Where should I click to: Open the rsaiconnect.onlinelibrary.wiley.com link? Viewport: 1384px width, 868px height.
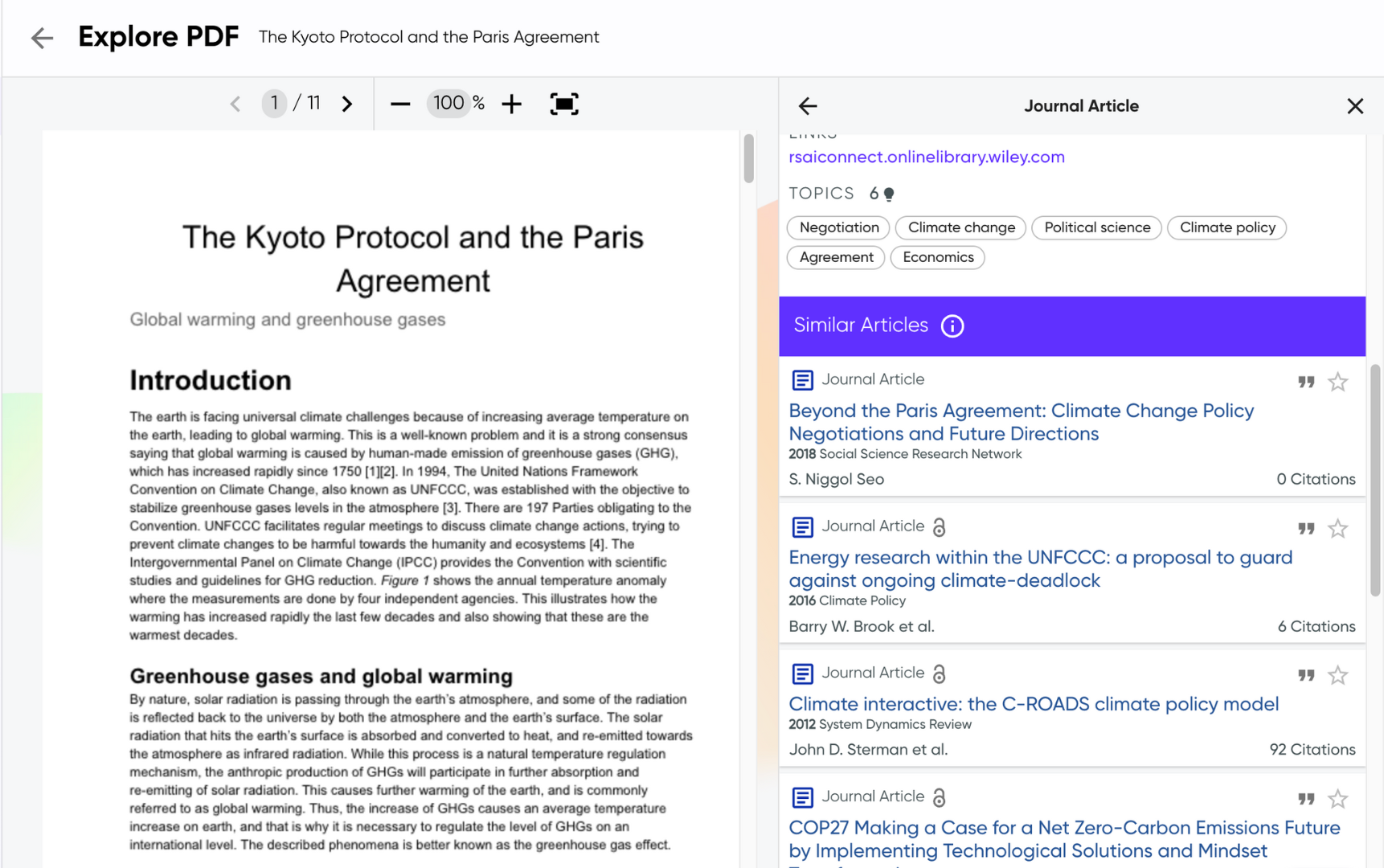pyautogui.click(x=926, y=158)
